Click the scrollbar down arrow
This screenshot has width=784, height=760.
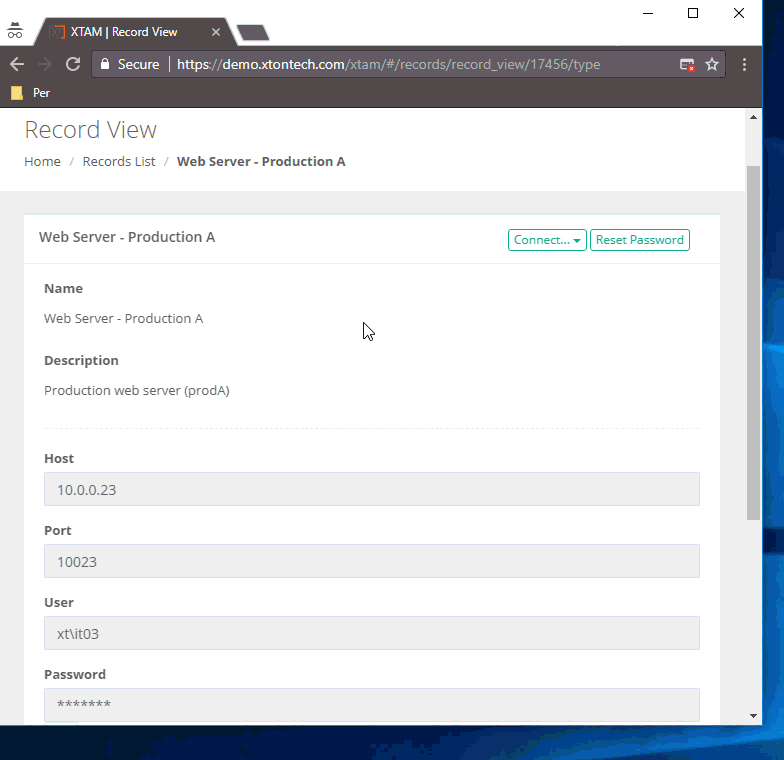point(753,715)
